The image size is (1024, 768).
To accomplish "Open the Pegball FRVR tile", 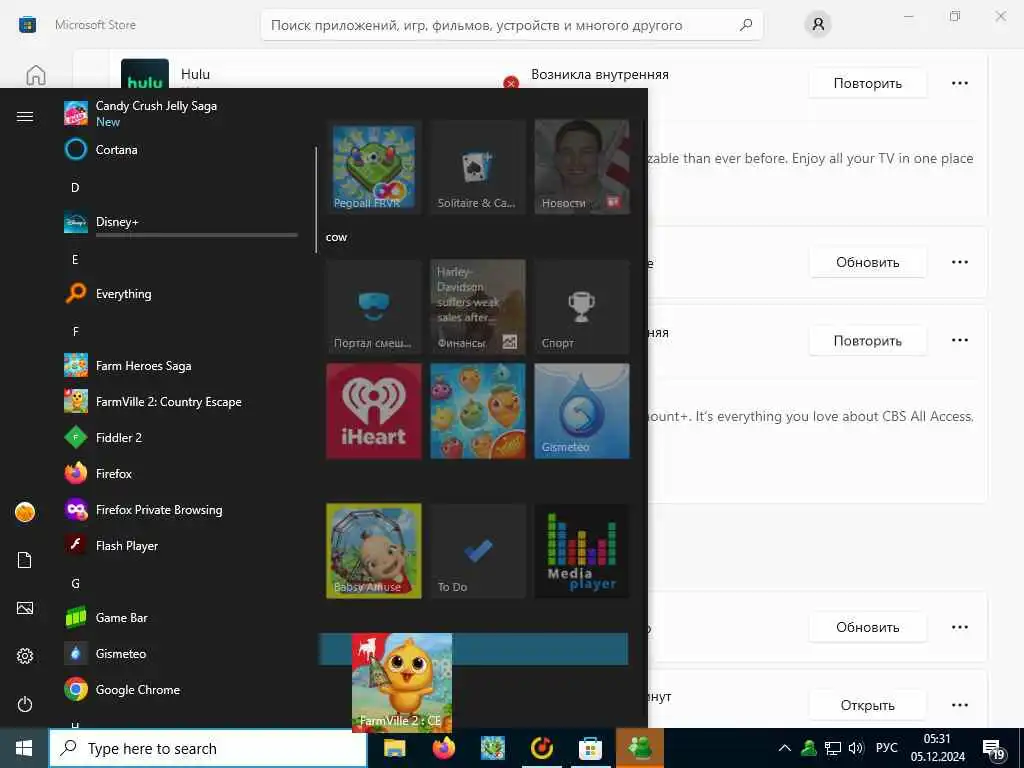I will 374,167.
